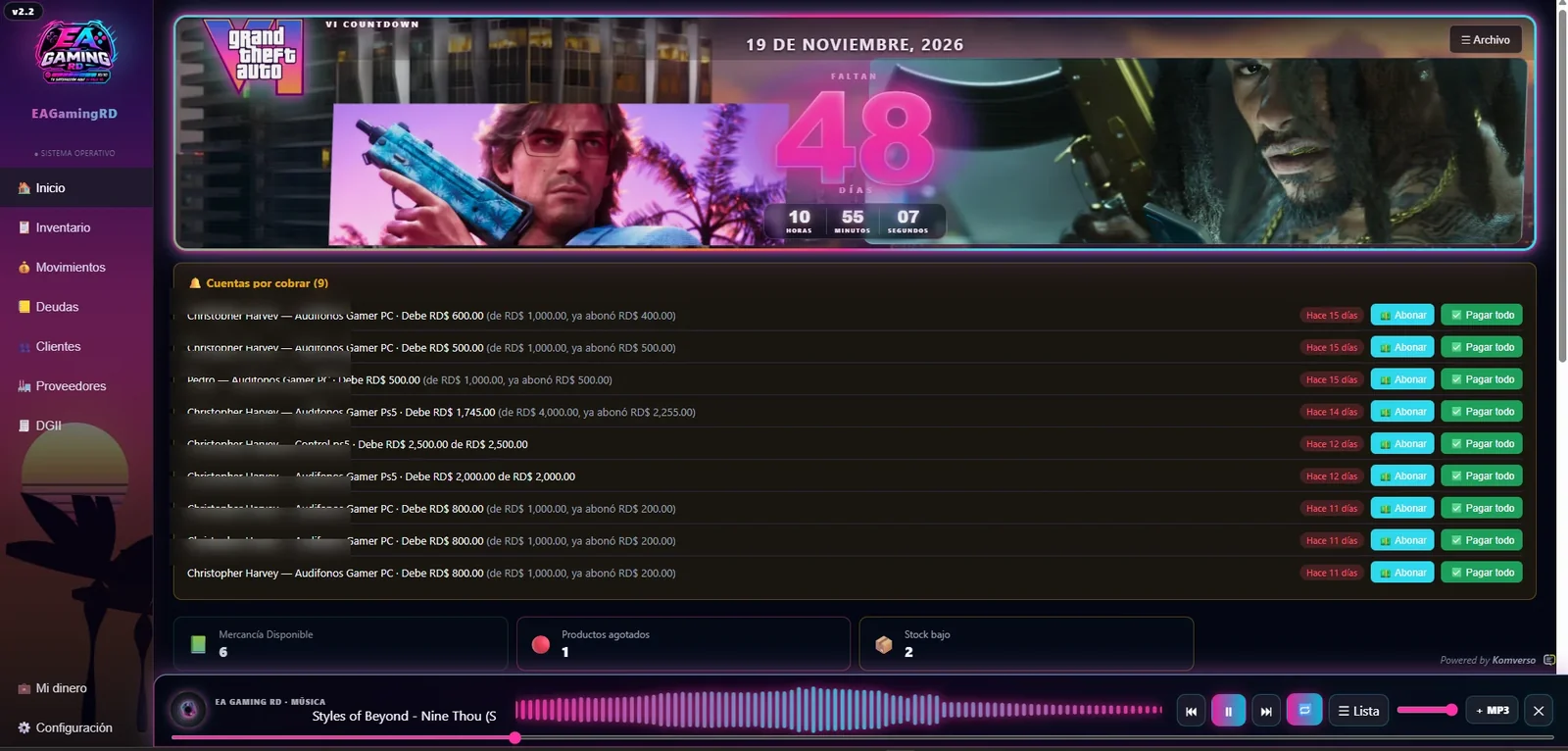This screenshot has height=751, width=1568.
Task: Click Pagar todo for debt RD$ 2,000.00
Action: [x=1482, y=476]
